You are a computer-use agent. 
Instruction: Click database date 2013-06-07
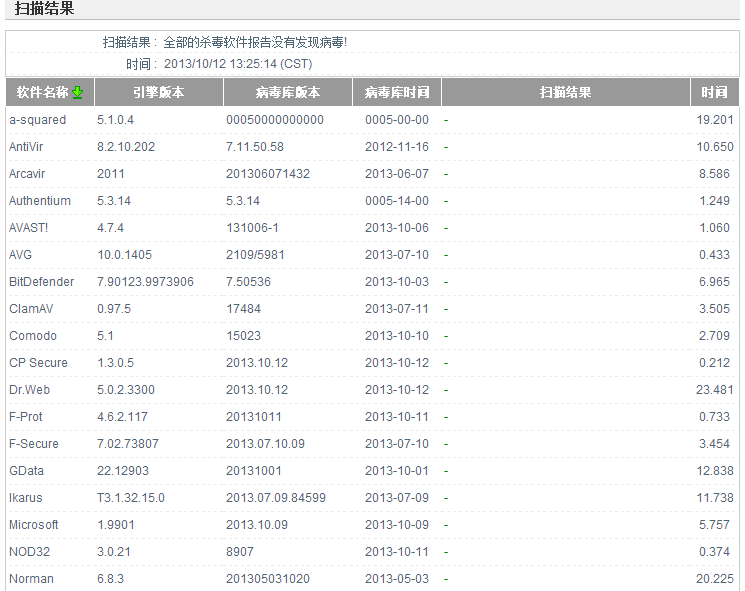click(x=397, y=174)
